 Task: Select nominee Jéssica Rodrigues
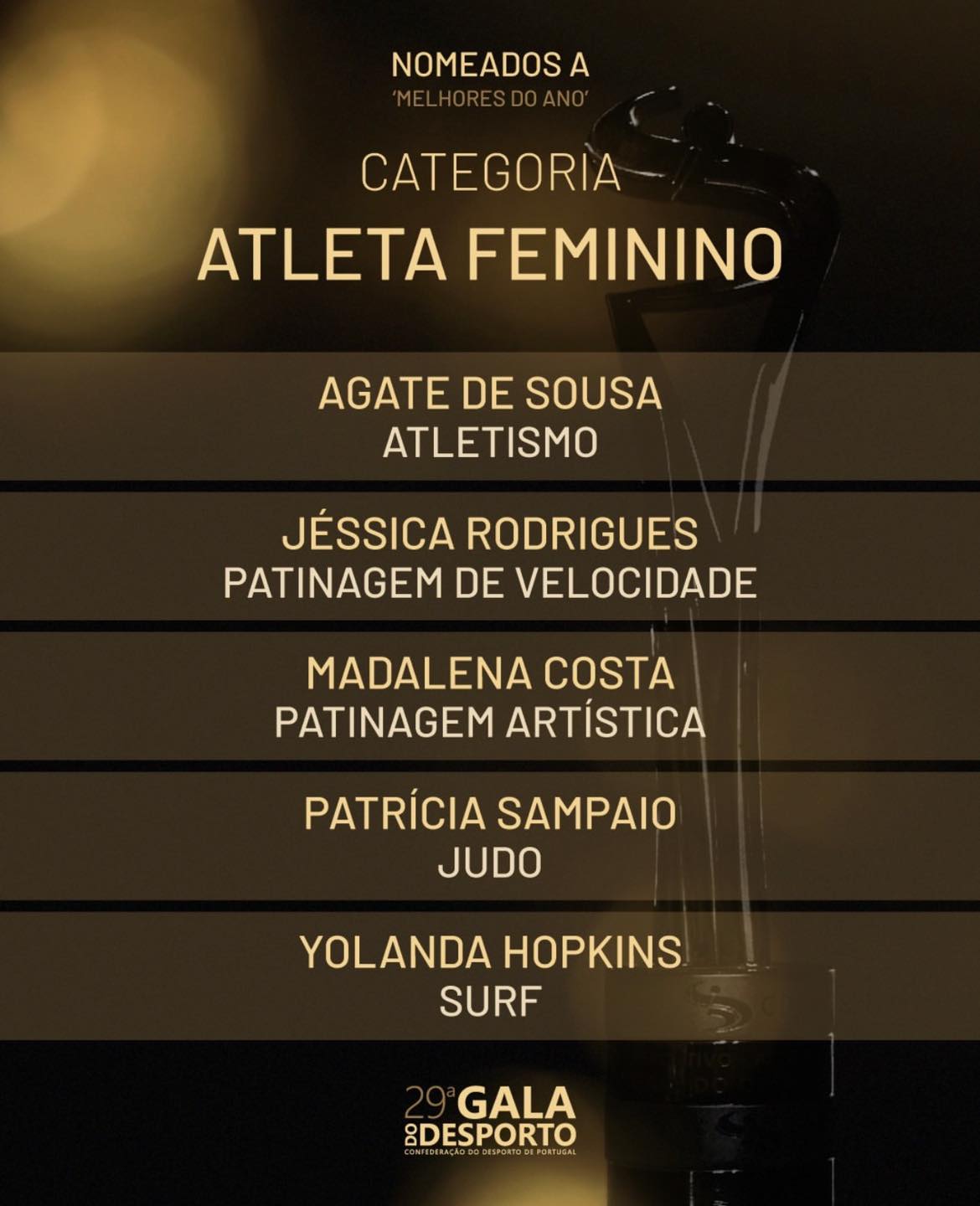click(490, 534)
